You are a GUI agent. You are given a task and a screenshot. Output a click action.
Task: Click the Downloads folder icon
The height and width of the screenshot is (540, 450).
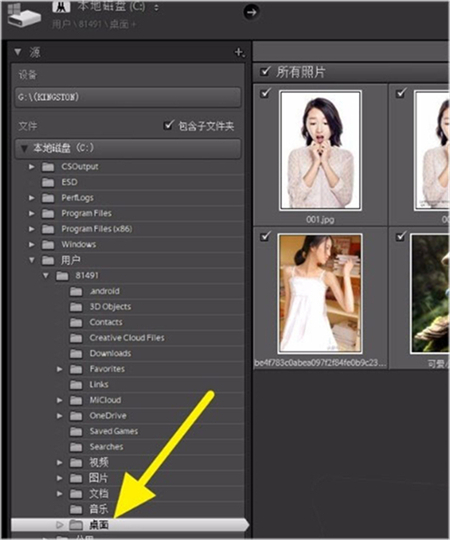[x=76, y=353]
